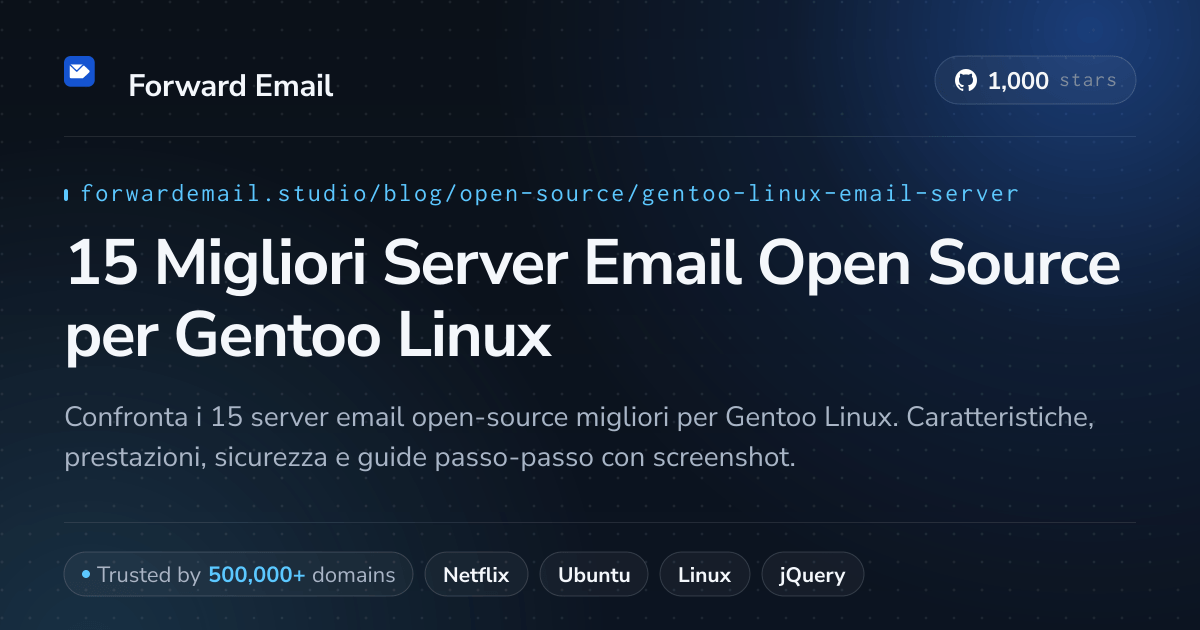Select the jQuery tag
1200x630 pixels.
pos(812,575)
